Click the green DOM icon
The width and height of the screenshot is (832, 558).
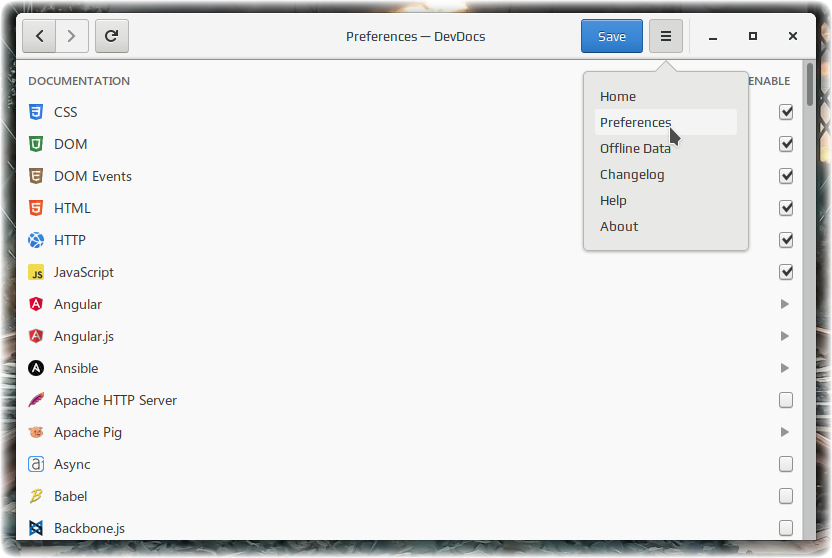point(36,144)
